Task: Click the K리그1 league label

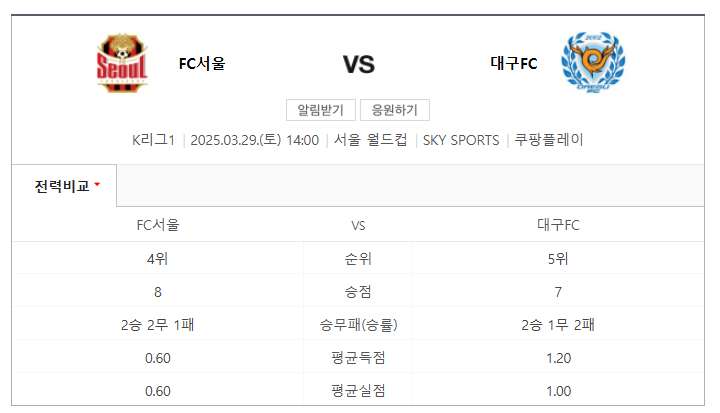Action: tap(153, 140)
